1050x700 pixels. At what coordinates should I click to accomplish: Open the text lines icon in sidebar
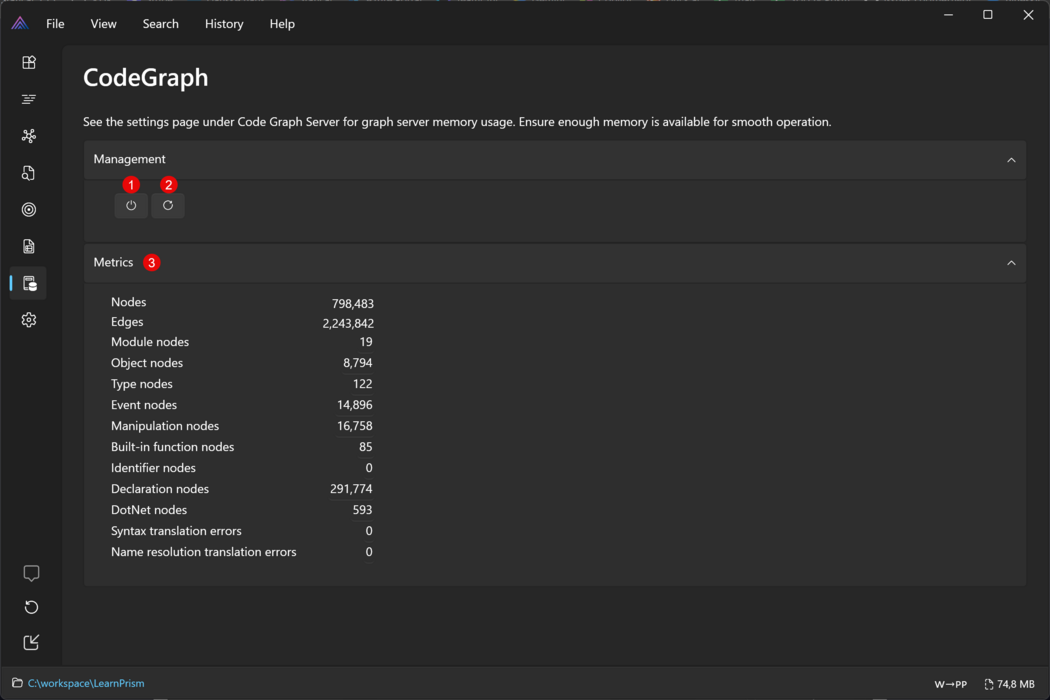click(29, 99)
